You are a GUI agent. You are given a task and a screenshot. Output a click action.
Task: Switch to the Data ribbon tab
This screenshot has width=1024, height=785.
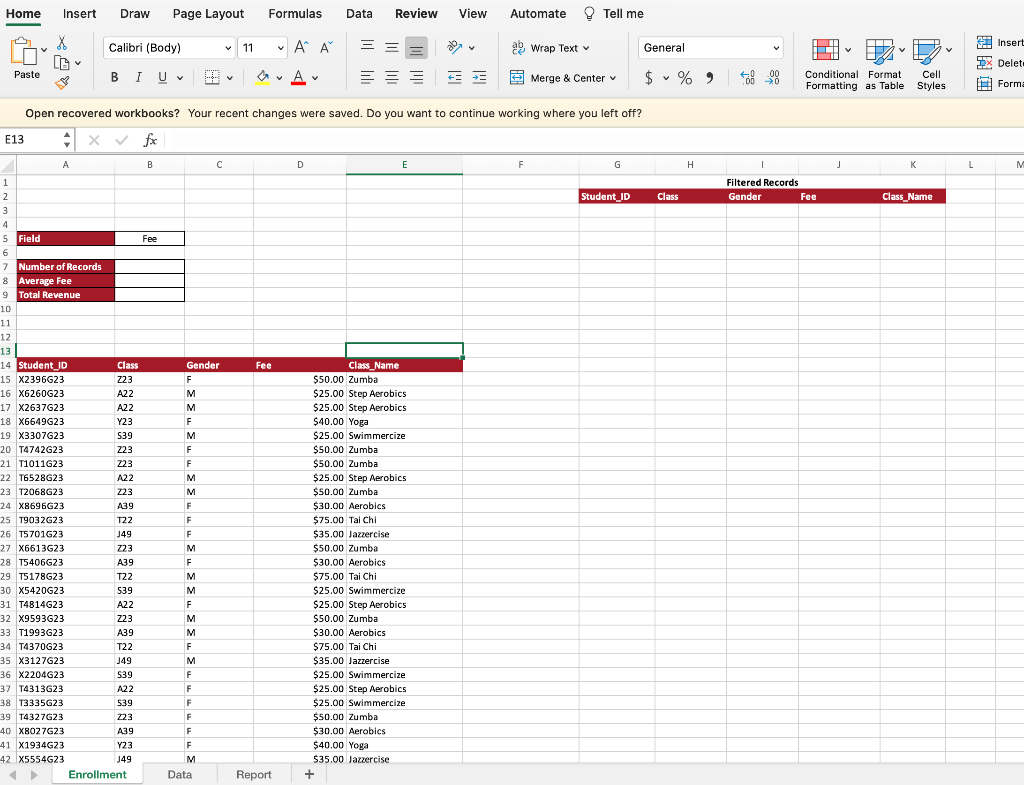357,14
